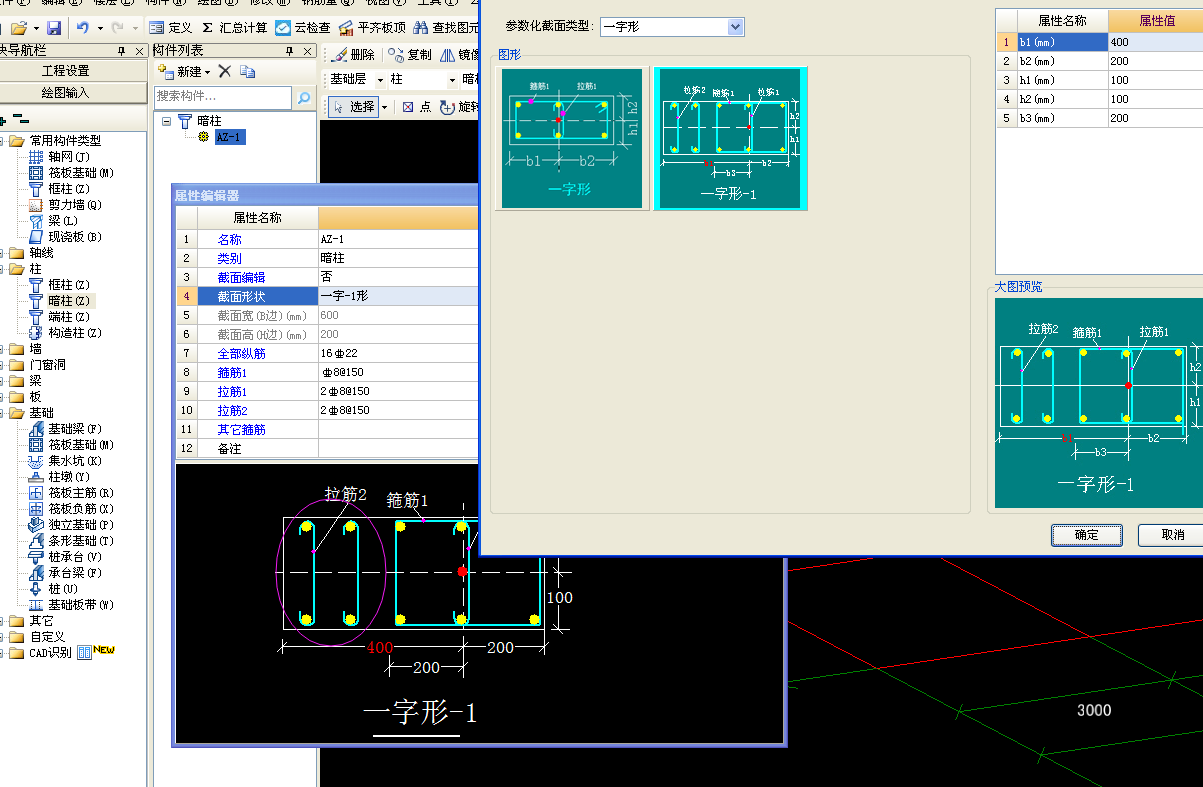Select AZ-1 component in 构件列表

pos(228,137)
